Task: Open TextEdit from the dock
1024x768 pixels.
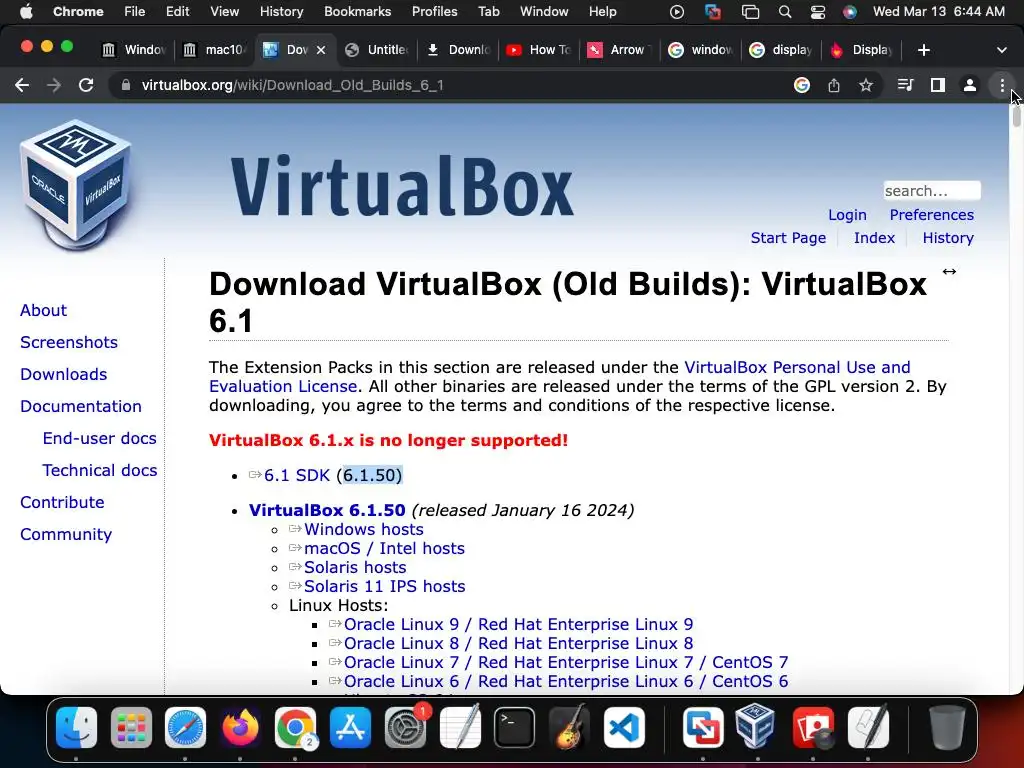Action: [x=460, y=728]
